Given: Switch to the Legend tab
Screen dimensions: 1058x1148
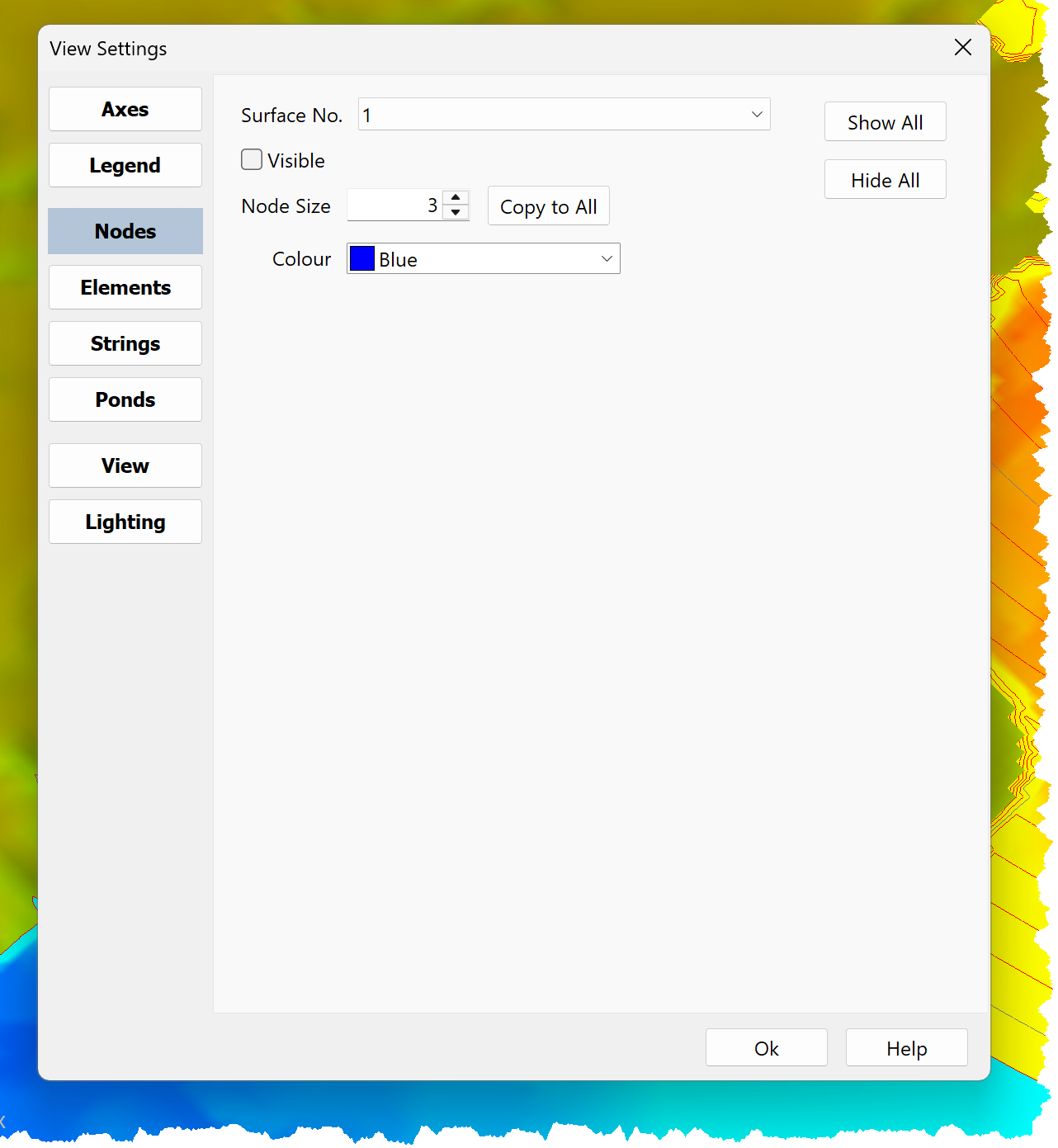Looking at the screenshot, I should point(125,165).
